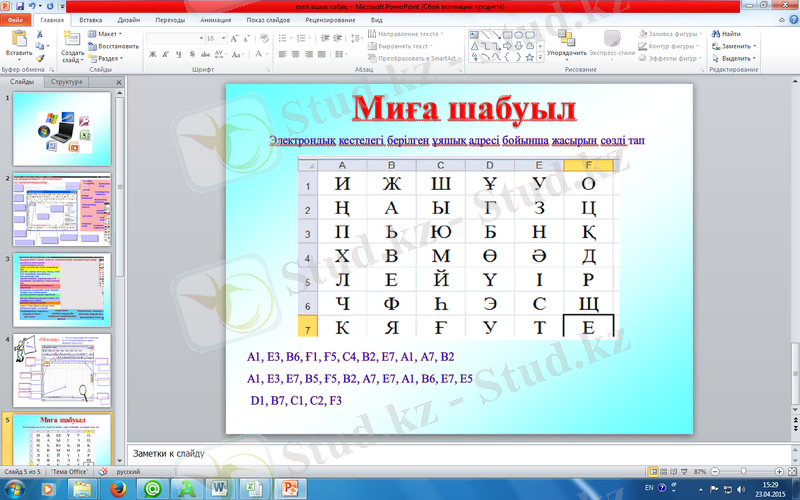
Task: Minimize the ribbon with the caret icon
Action: click(x=782, y=20)
